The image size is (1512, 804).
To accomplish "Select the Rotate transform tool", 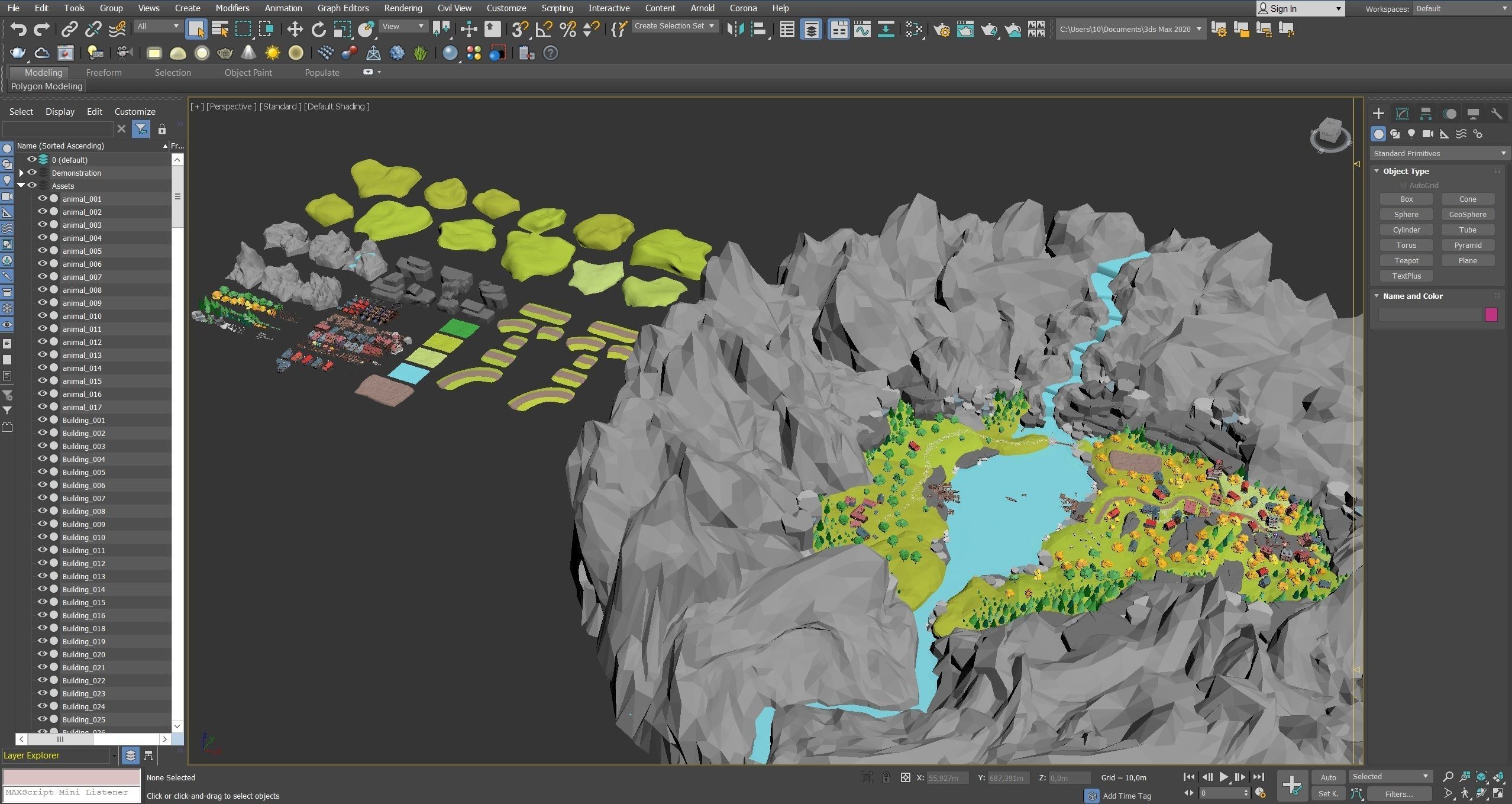I will 318,29.
